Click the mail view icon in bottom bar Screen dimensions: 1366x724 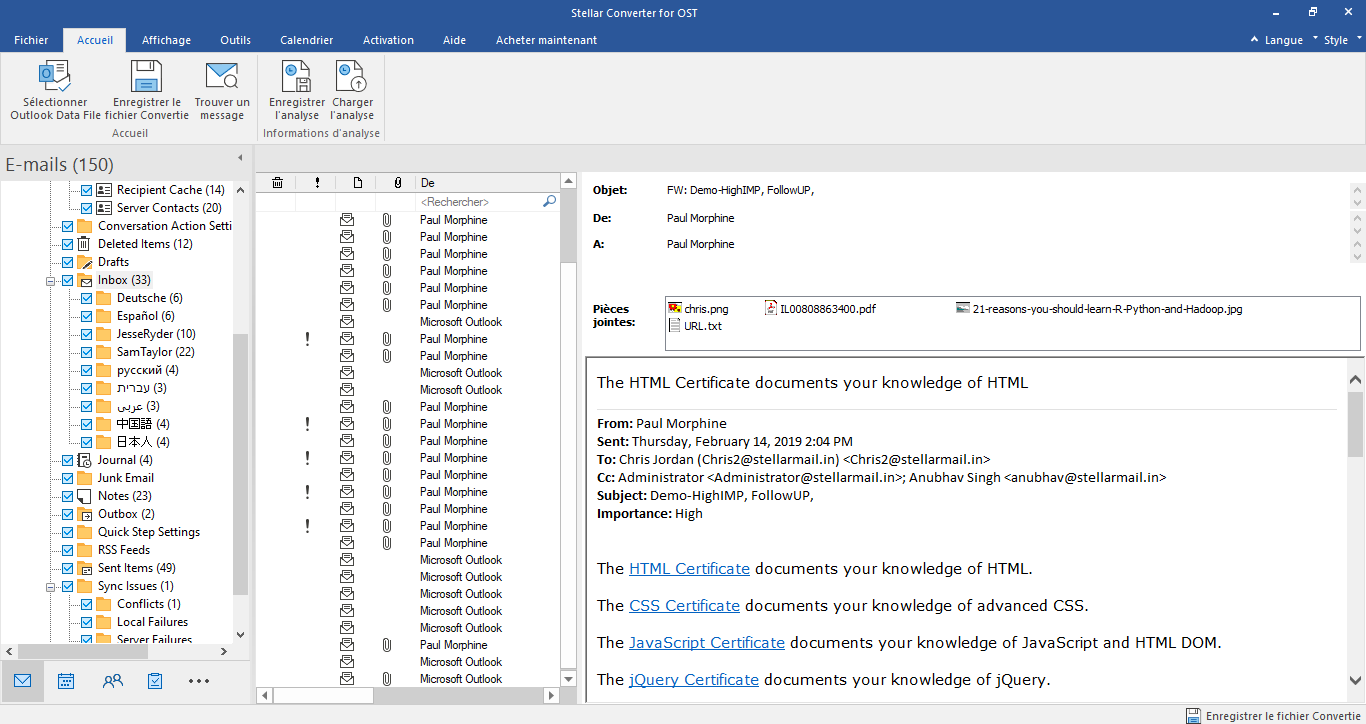(x=22, y=681)
